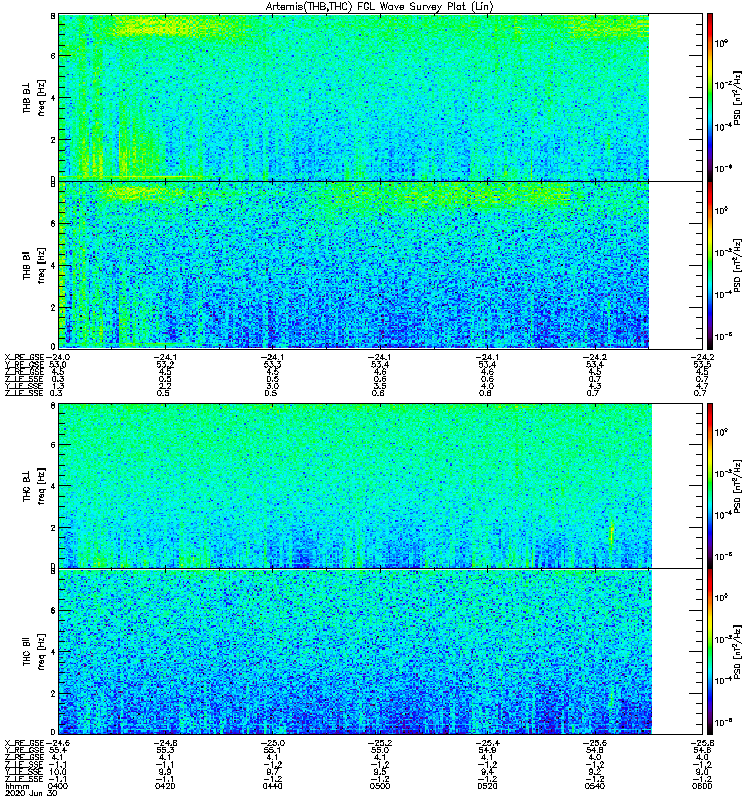Click the 0500 time label

380,786
